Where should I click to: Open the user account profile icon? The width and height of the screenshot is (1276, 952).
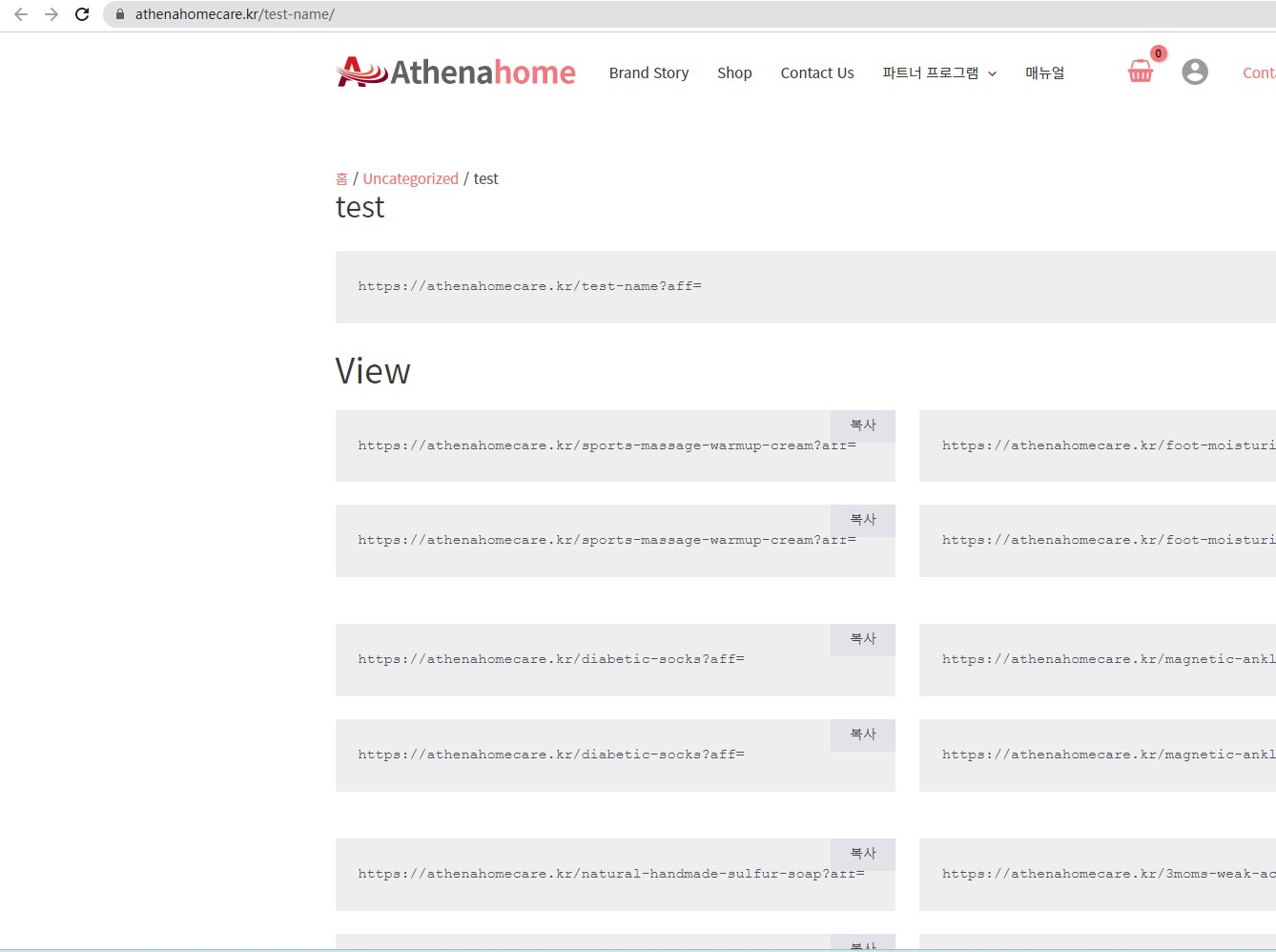click(x=1195, y=72)
